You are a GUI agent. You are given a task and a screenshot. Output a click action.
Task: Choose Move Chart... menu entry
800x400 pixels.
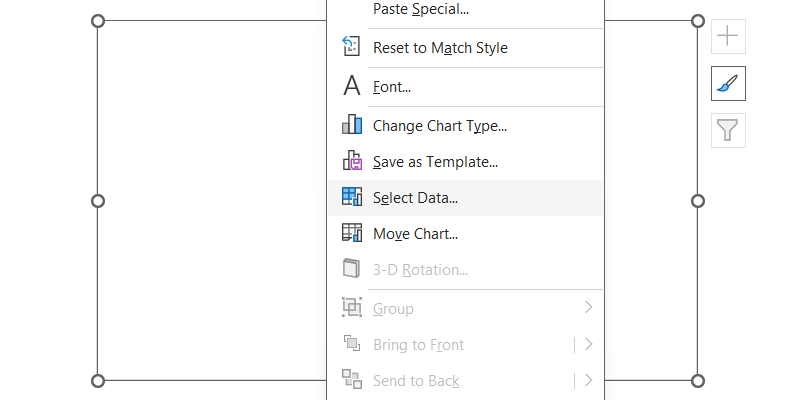415,234
